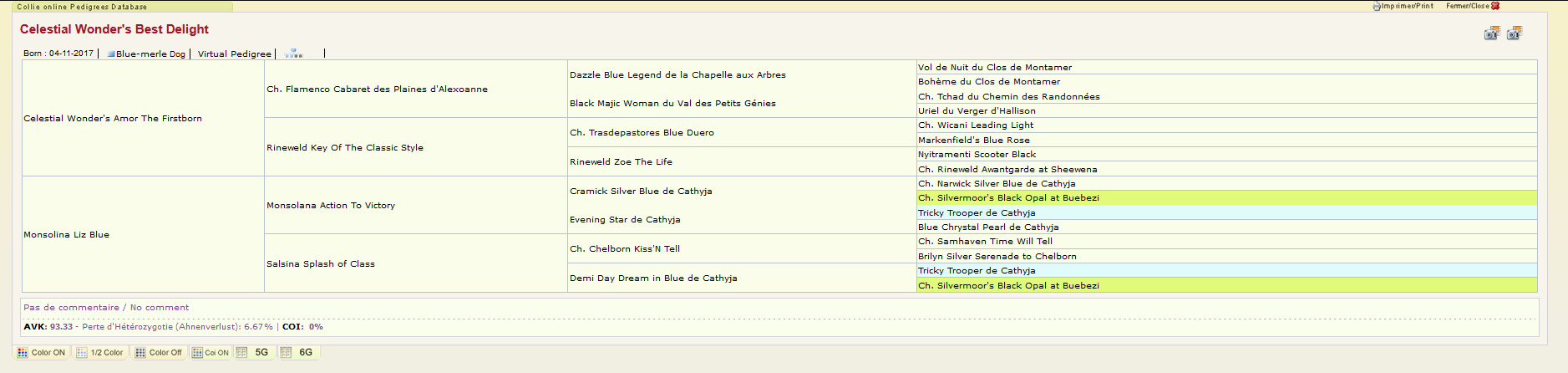Select Ch. Chelborn Kiss'N Tell ancestor
The height and width of the screenshot is (373, 1568).
pos(625,249)
